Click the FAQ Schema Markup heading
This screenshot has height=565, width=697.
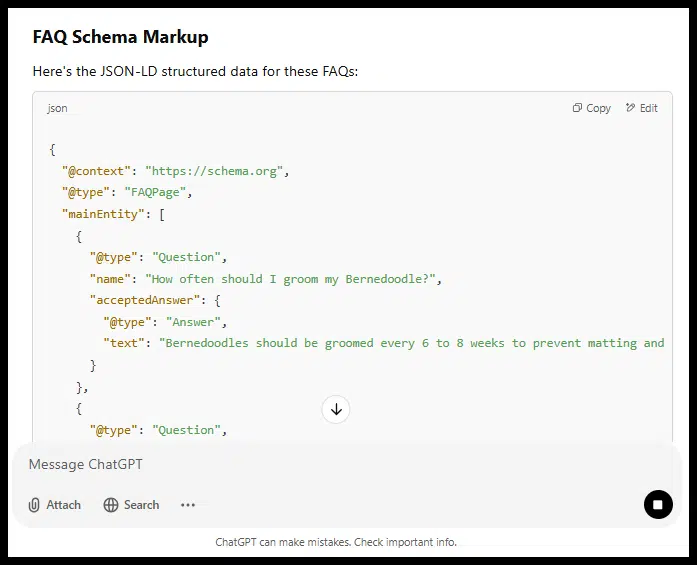[120, 36]
